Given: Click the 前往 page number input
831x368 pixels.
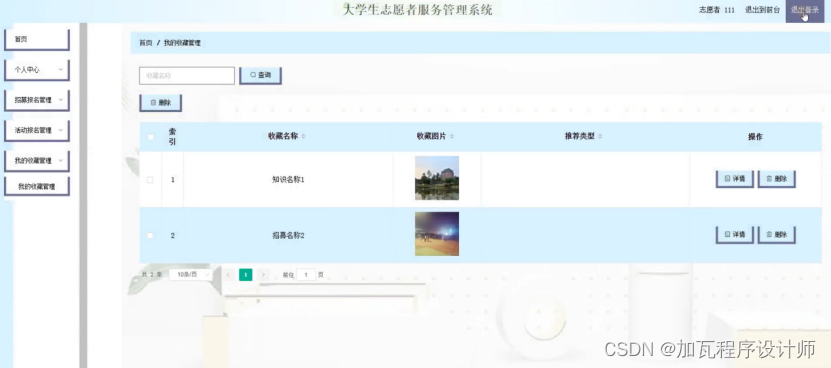Looking at the screenshot, I should [x=306, y=275].
